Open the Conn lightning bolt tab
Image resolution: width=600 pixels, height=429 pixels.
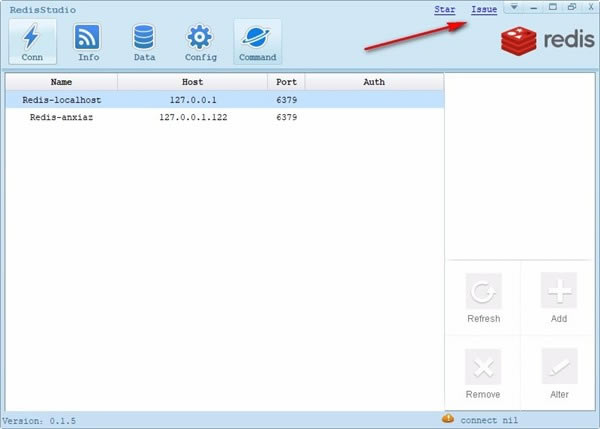click(x=33, y=42)
